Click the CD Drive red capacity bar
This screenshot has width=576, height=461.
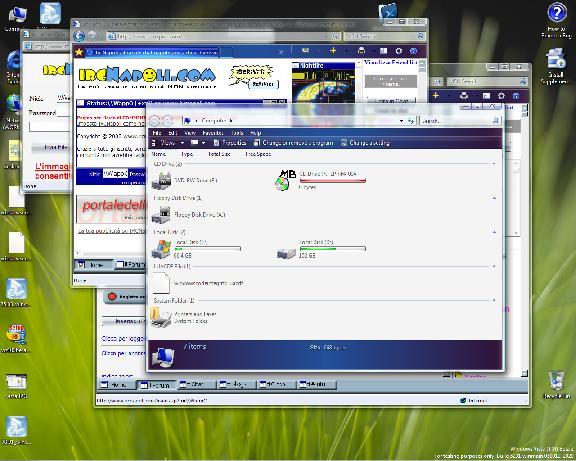click(x=333, y=180)
